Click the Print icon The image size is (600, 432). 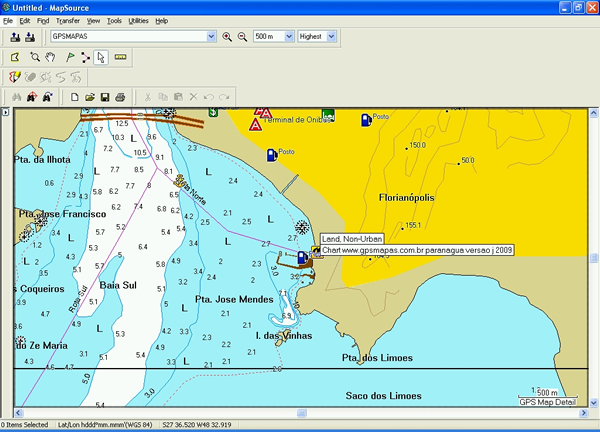pos(119,97)
